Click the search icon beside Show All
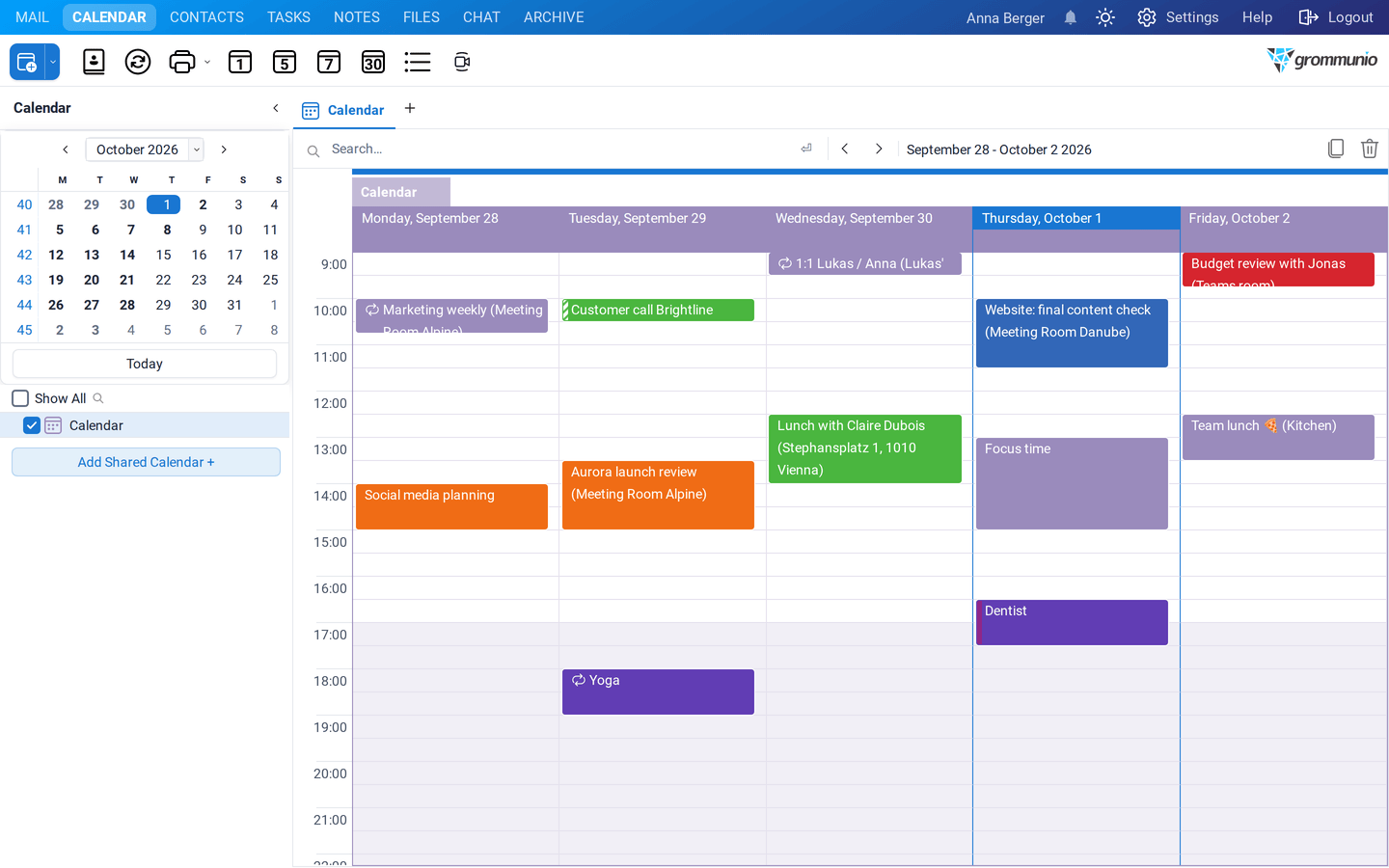Viewport: 1389px width, 868px height. click(x=98, y=398)
